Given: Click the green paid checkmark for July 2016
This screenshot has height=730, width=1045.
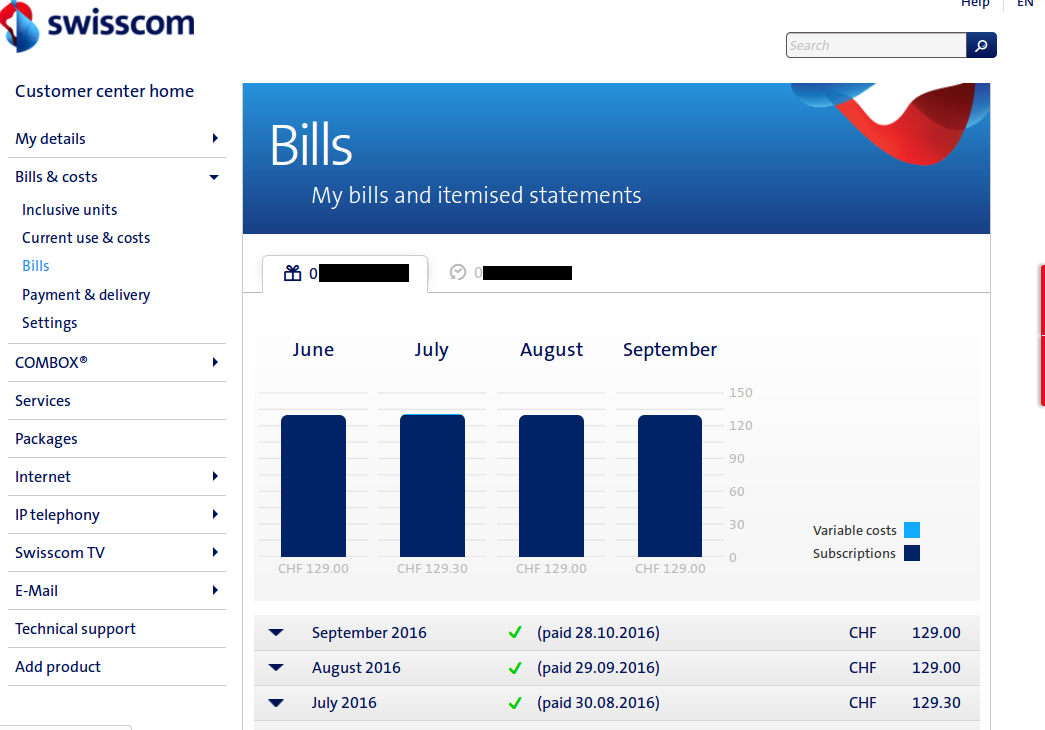Looking at the screenshot, I should [x=515, y=702].
